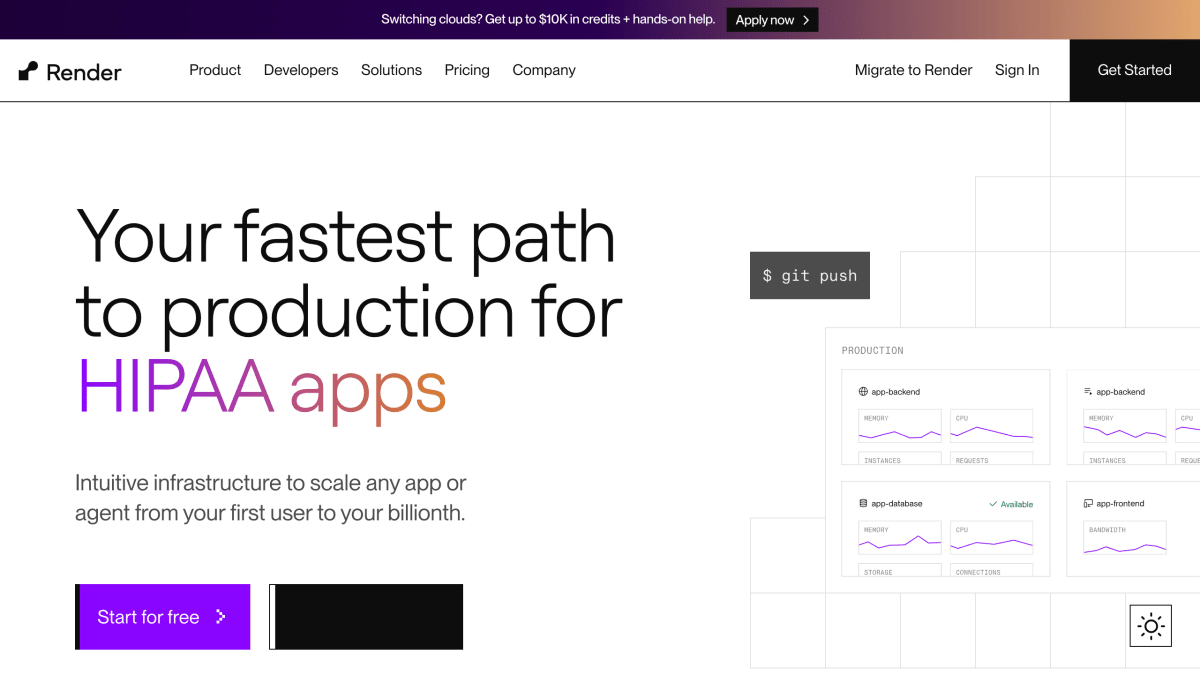
Task: Click the "$ git push" command box
Action: coord(810,275)
